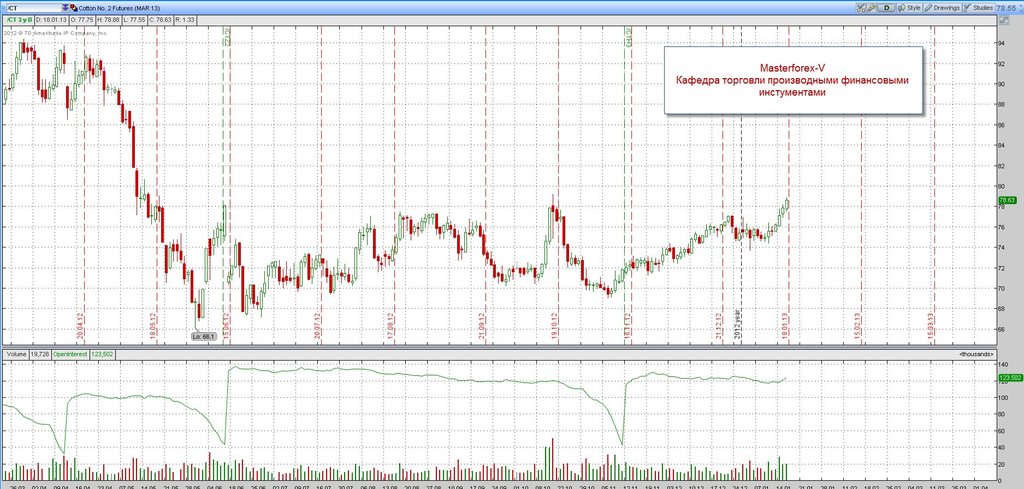Click the 19.10.12 expiration line label
The height and width of the screenshot is (489, 1024).
554,326
